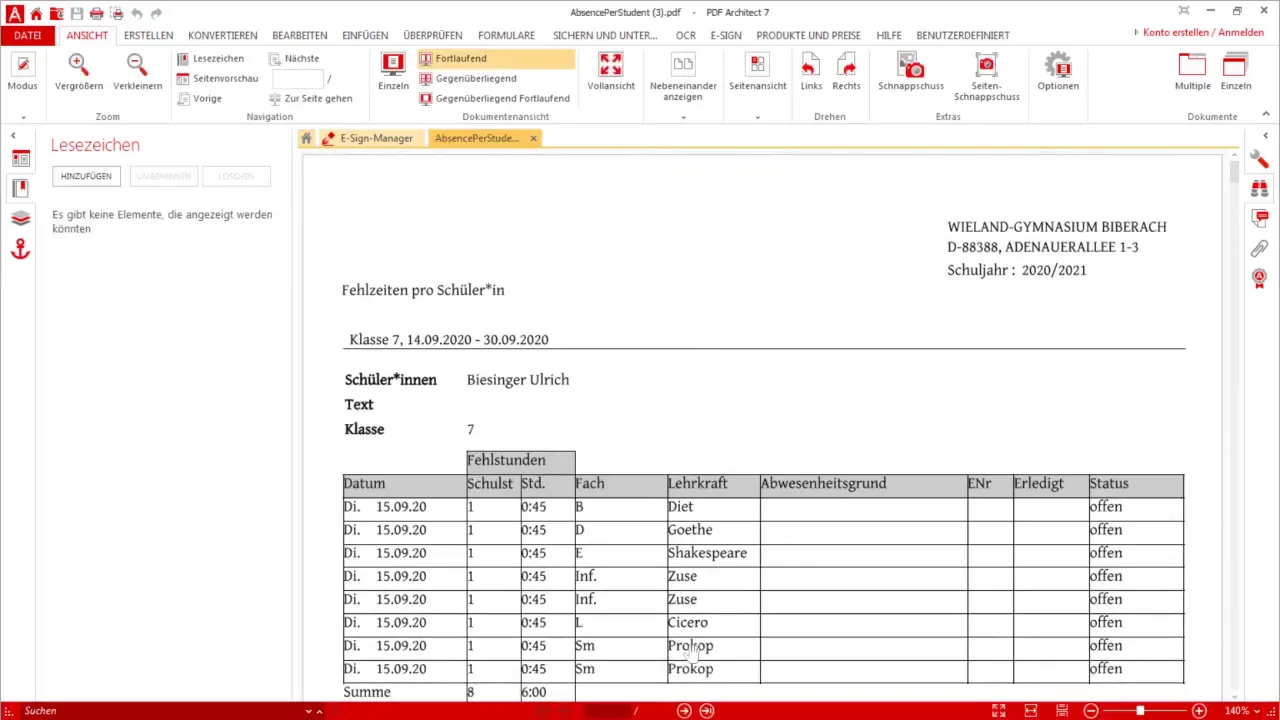Image resolution: width=1280 pixels, height=720 pixels.
Task: Click the open-folder quick access icon
Action: click(x=56, y=13)
